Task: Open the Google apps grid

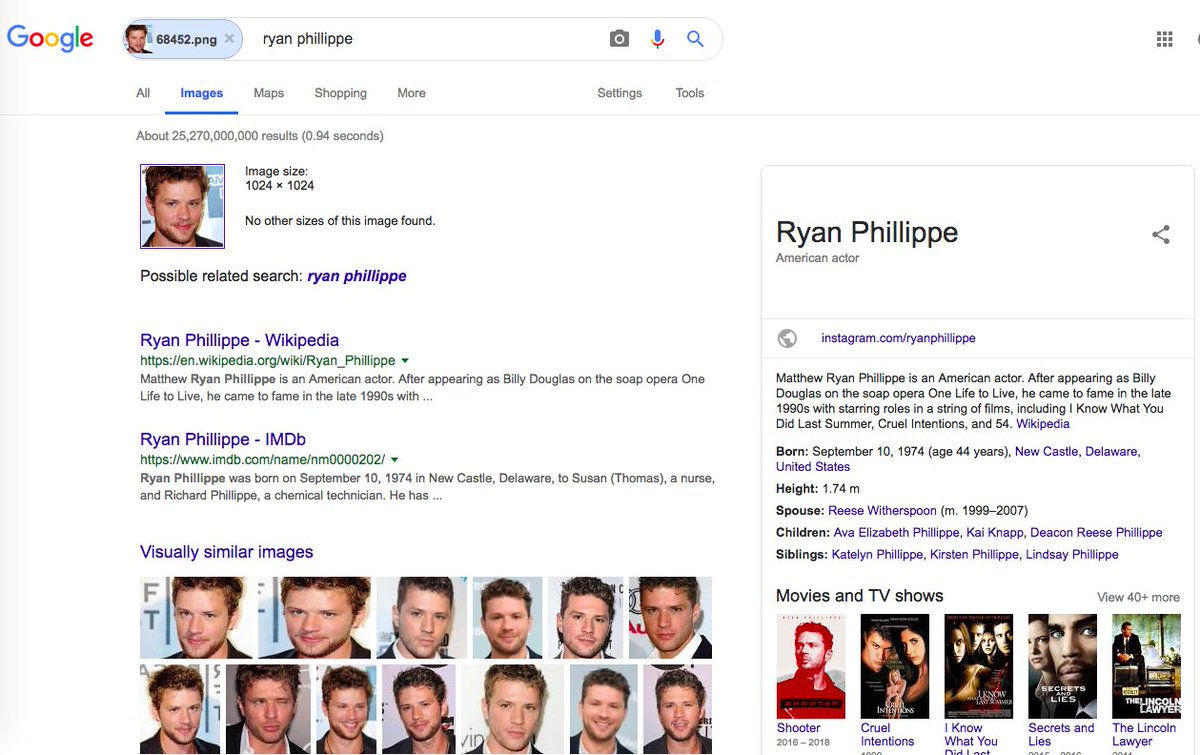Action: pos(1164,39)
